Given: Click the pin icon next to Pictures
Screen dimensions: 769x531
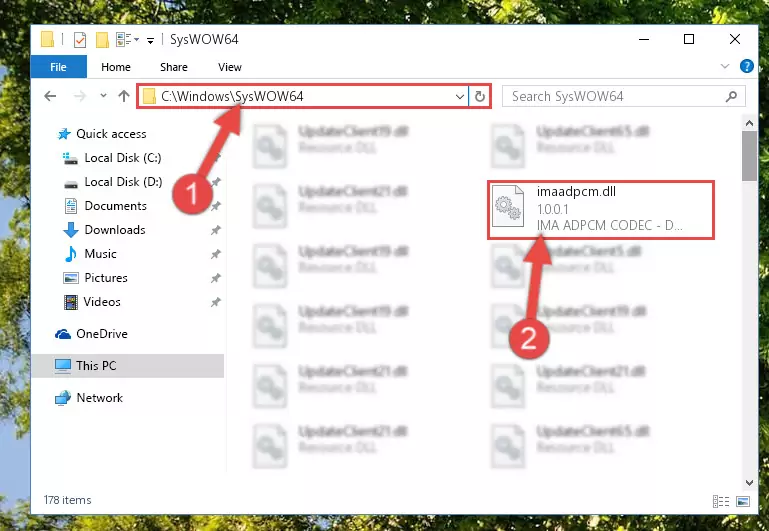Looking at the screenshot, I should coord(215,278).
